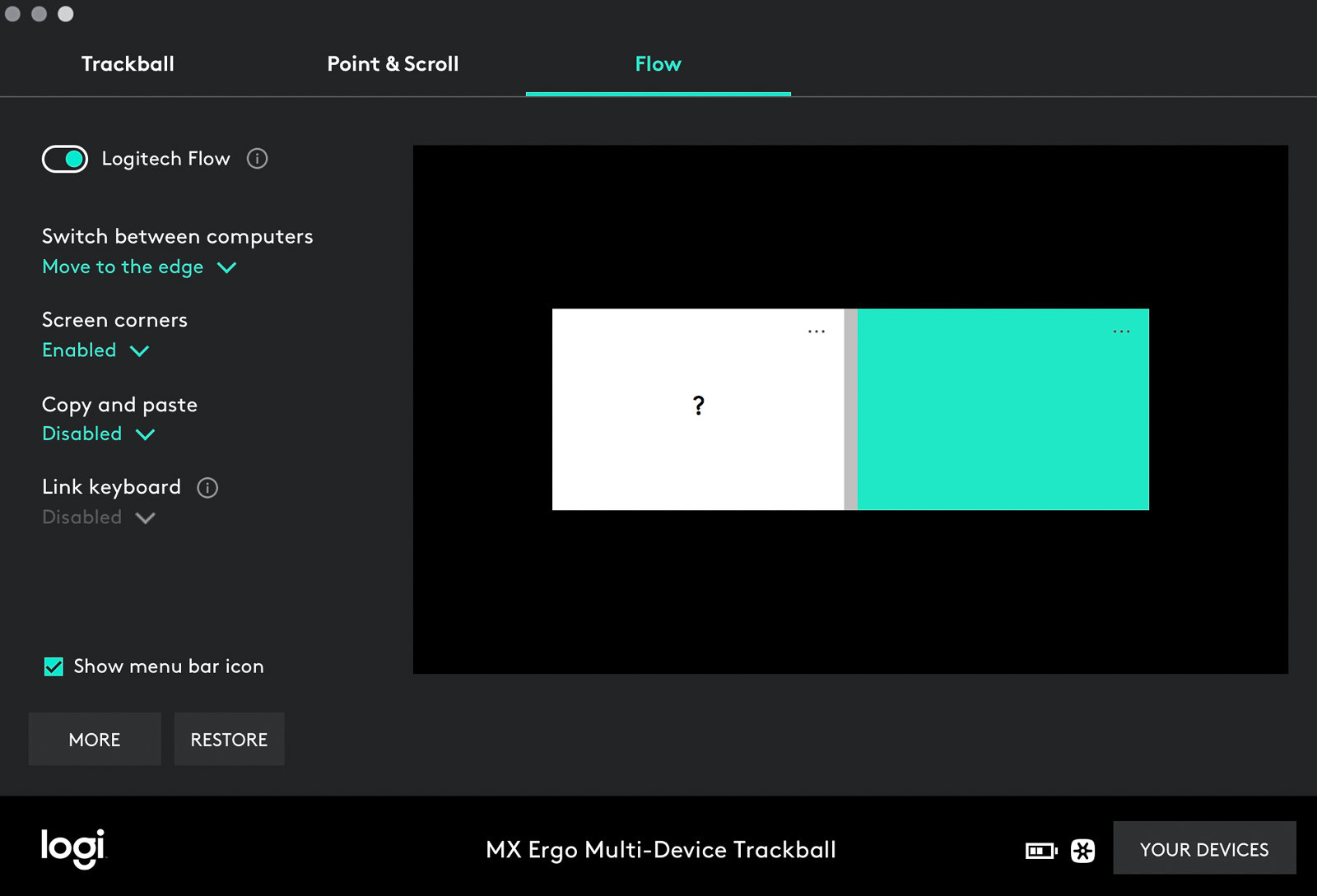Viewport: 1317px width, 896px height.
Task: Select the Flow tab
Action: (x=658, y=64)
